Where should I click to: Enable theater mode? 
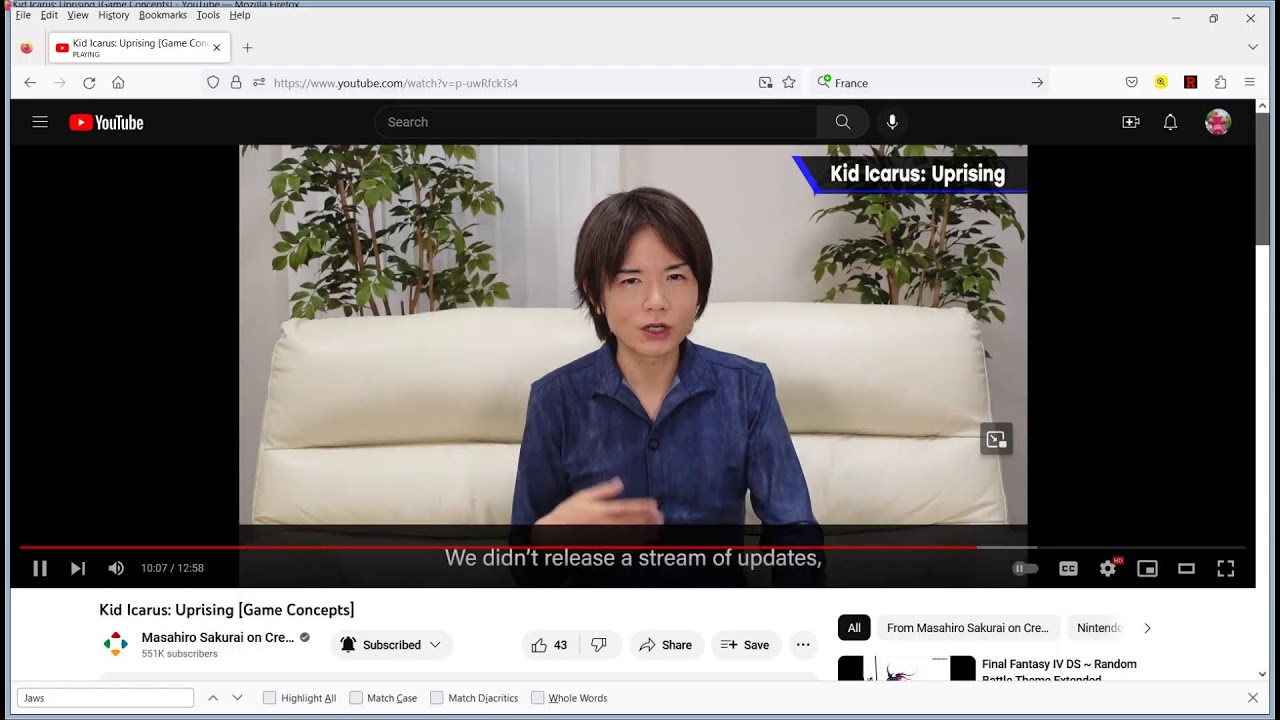tap(1186, 568)
